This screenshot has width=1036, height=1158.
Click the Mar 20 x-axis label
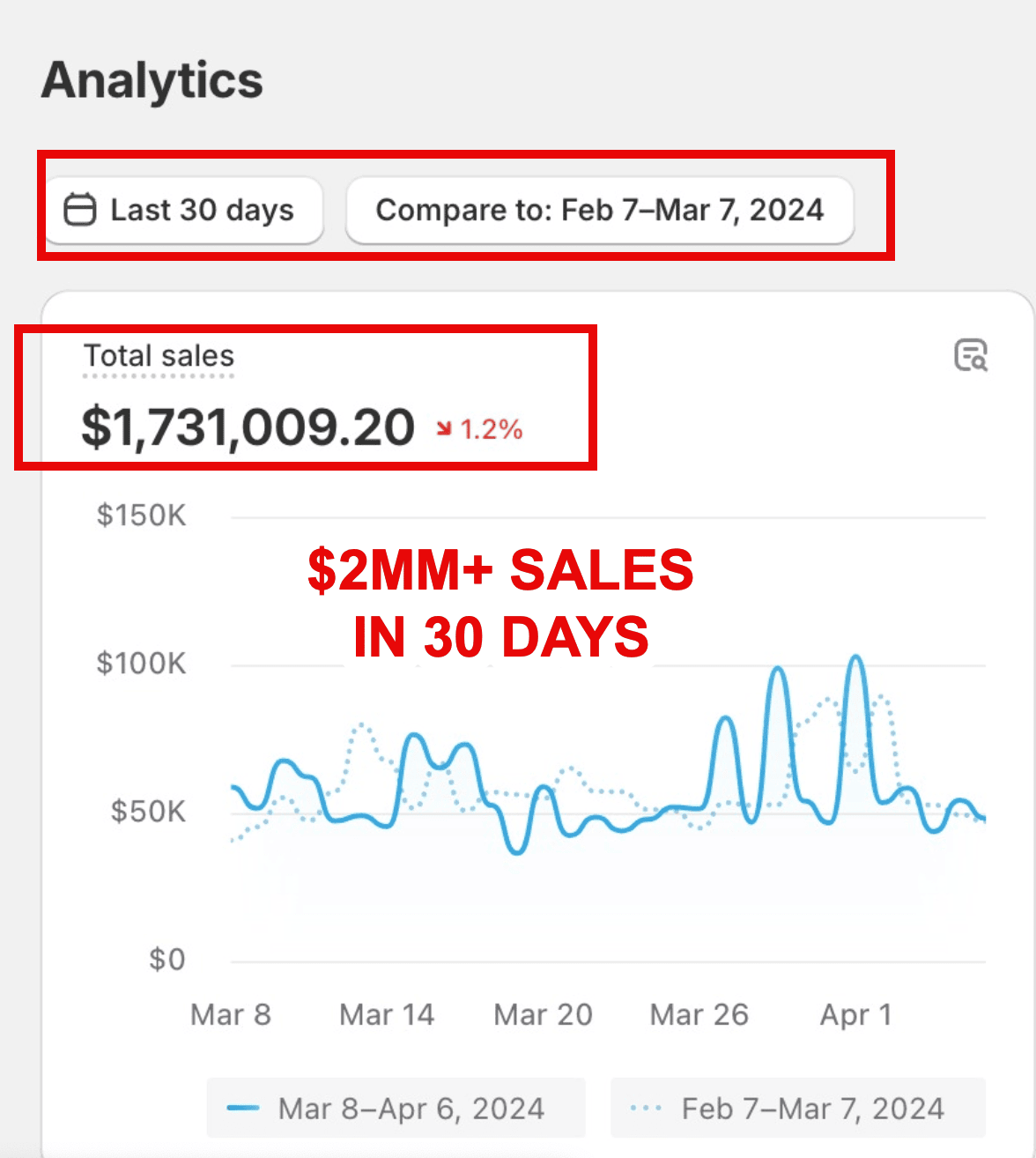pos(543,1014)
